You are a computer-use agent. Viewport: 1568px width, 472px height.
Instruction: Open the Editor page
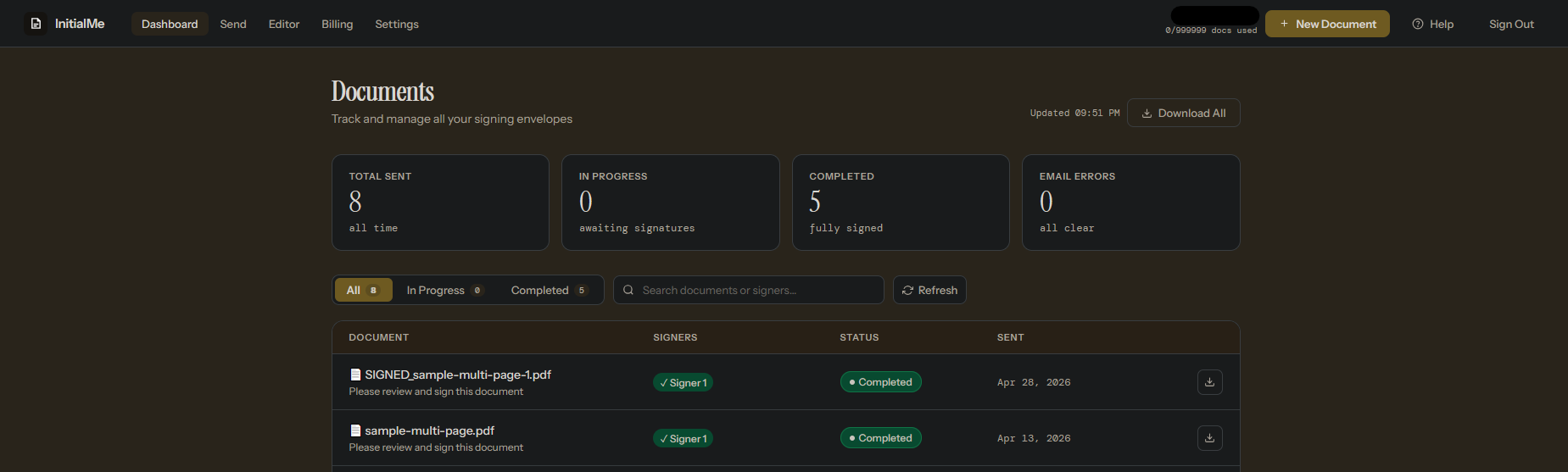[x=284, y=24]
